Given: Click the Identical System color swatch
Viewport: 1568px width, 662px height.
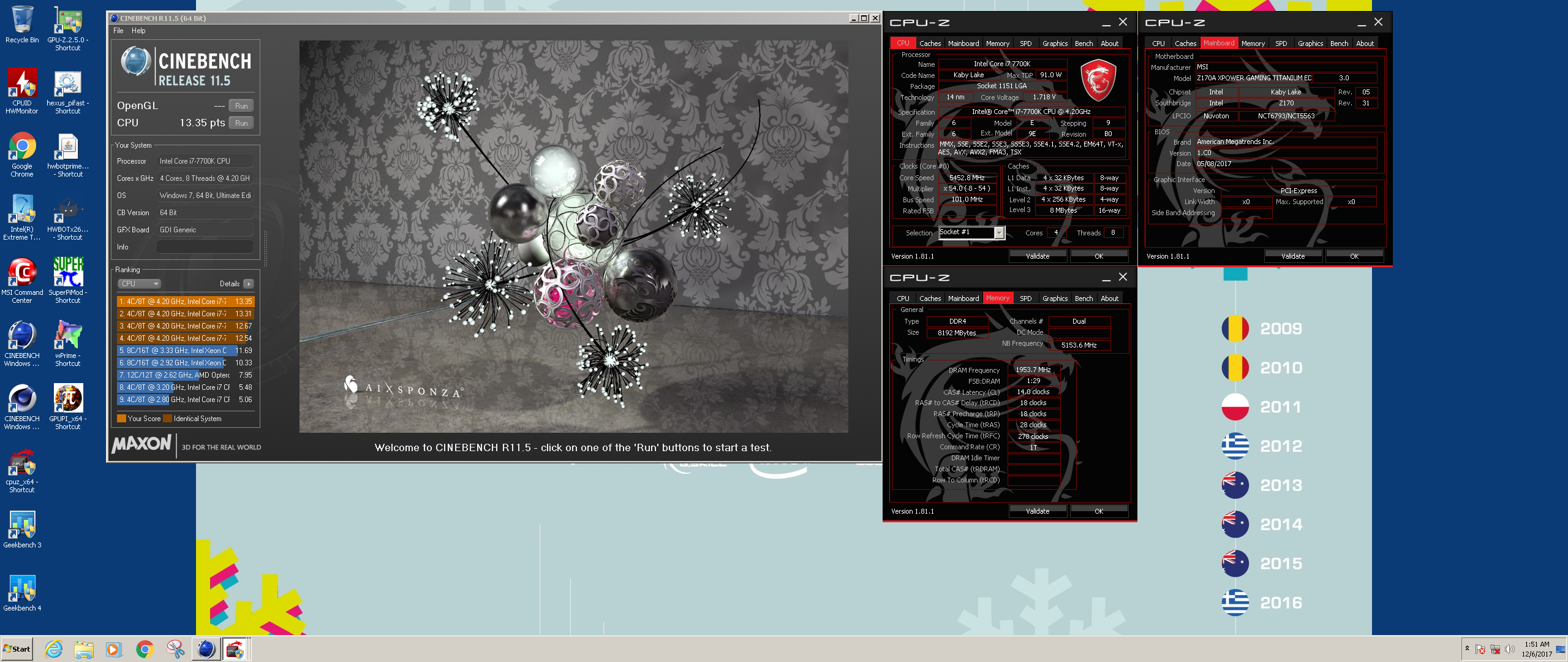Looking at the screenshot, I should pyautogui.click(x=167, y=419).
